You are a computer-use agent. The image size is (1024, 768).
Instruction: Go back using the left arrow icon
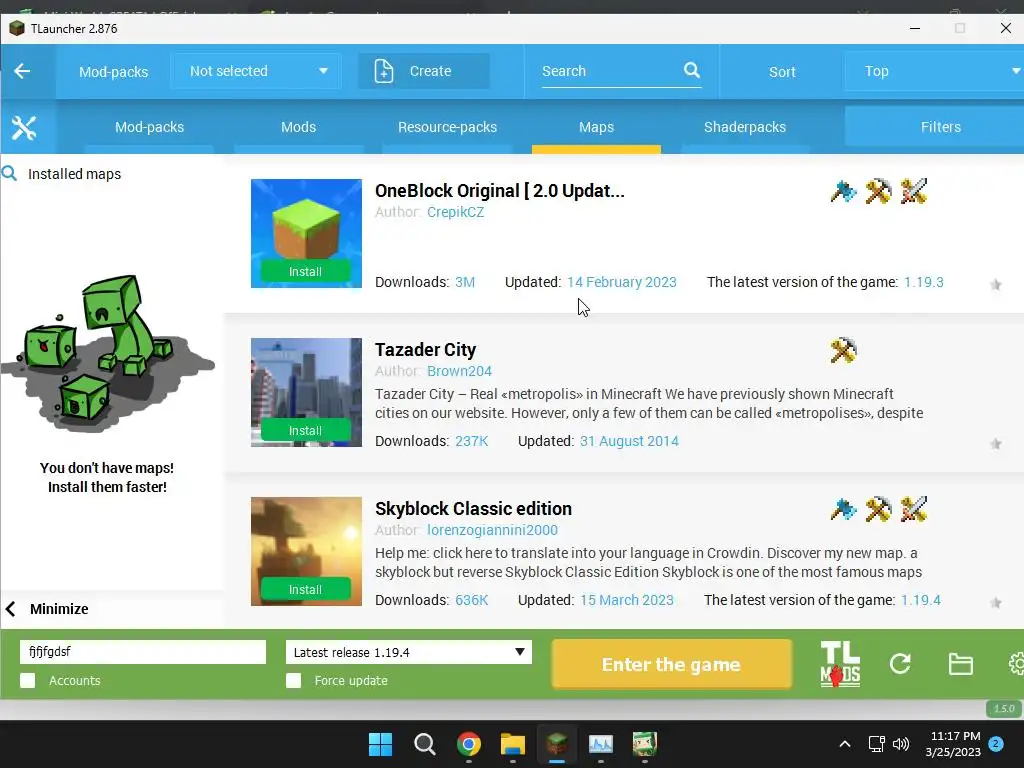tap(22, 71)
